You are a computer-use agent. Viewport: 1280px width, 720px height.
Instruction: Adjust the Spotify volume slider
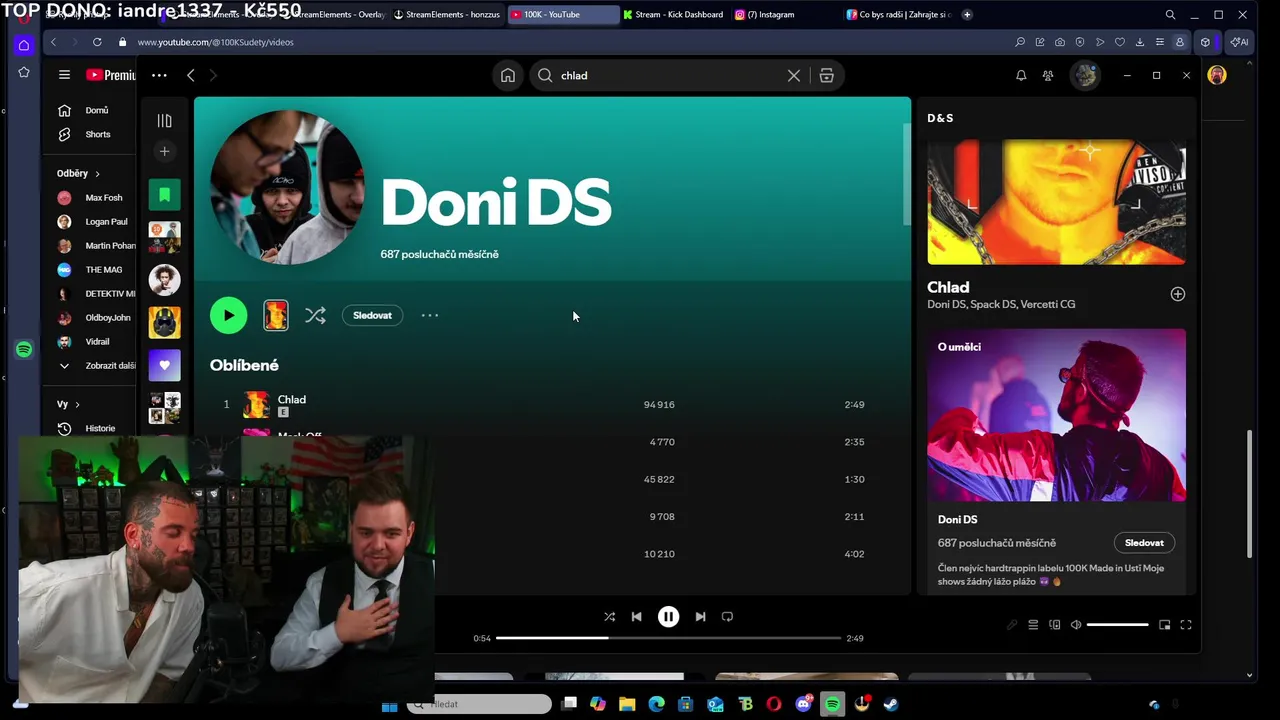(1117, 625)
